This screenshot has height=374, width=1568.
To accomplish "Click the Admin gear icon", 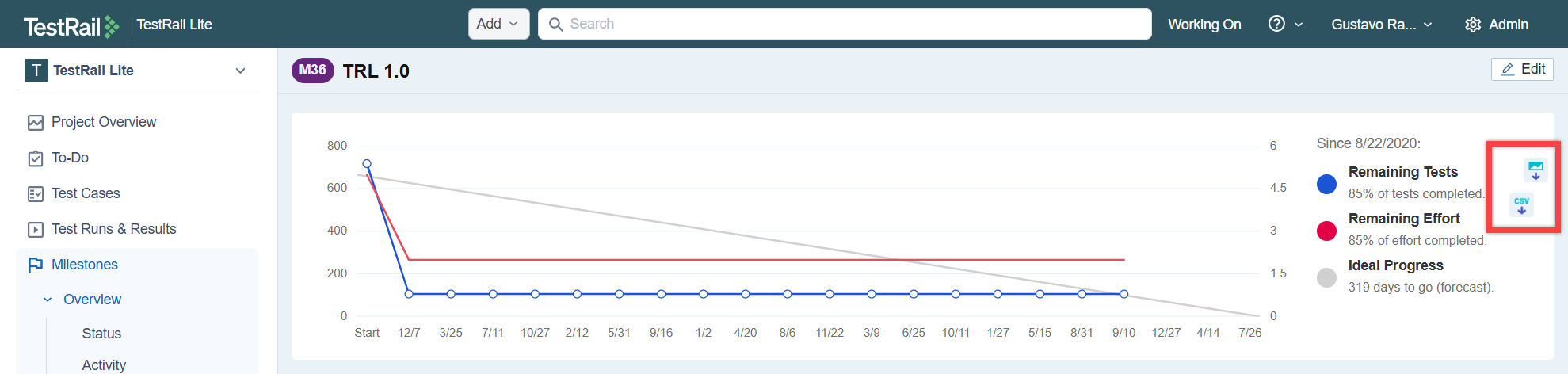I will 1473,25.
